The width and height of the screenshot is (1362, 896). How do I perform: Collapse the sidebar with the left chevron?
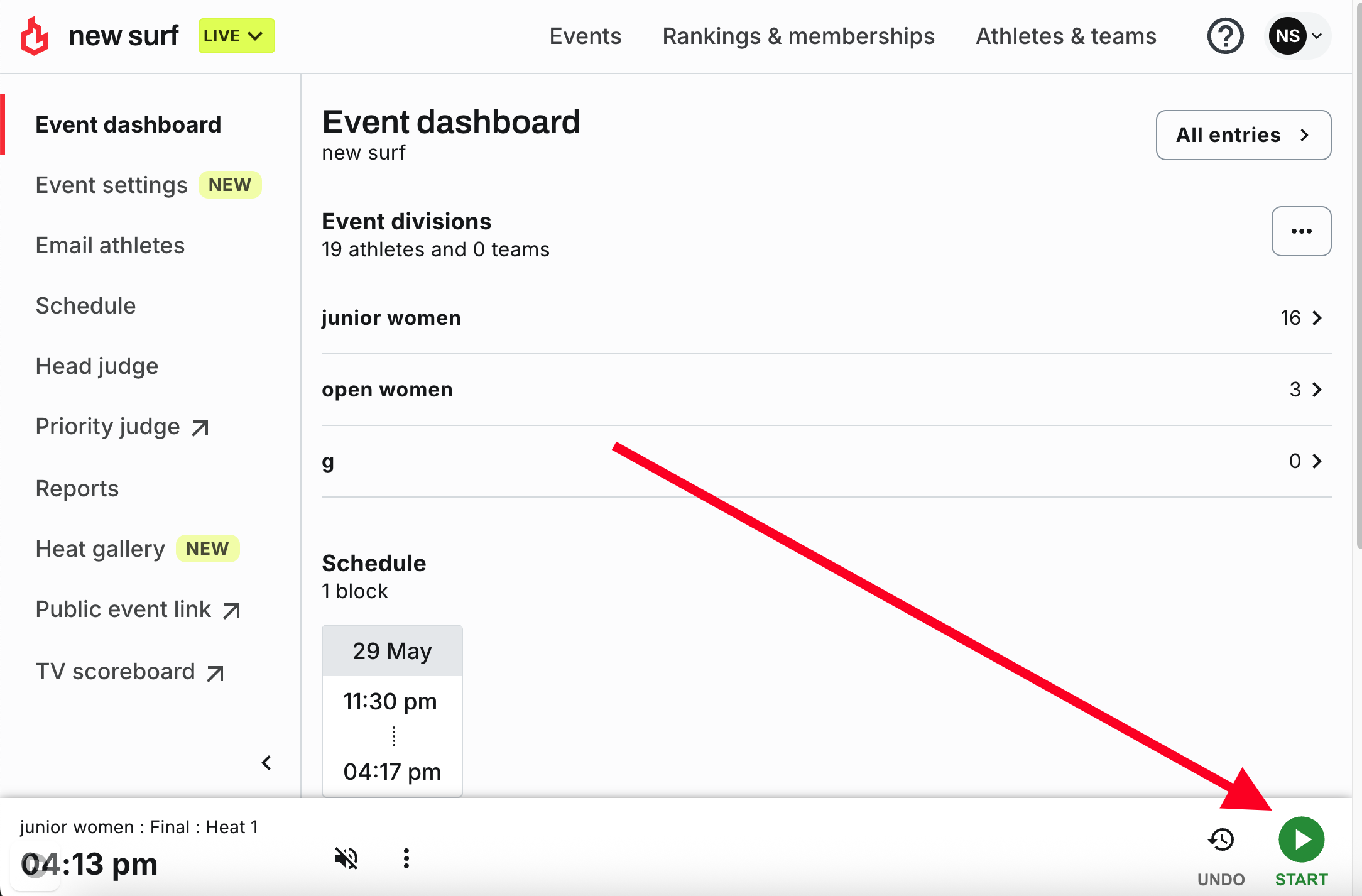tap(266, 763)
